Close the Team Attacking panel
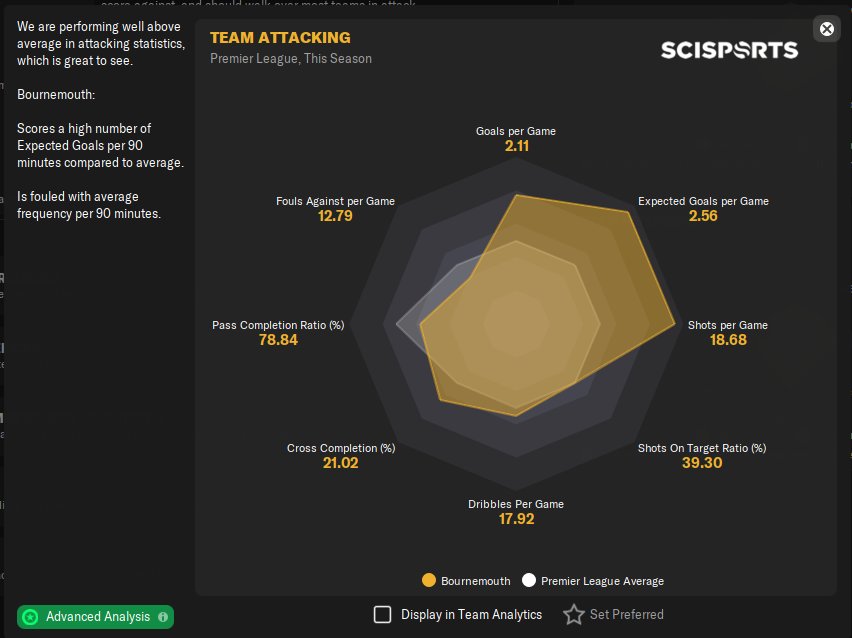The image size is (852, 638). coord(827,29)
